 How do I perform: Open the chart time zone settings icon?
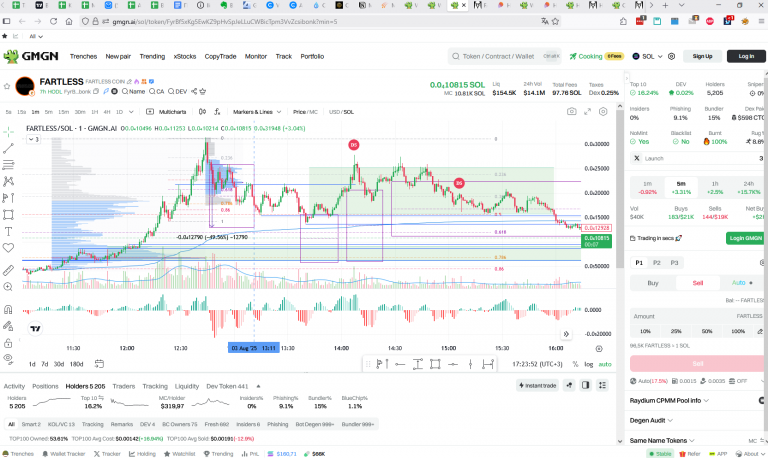pos(599,349)
